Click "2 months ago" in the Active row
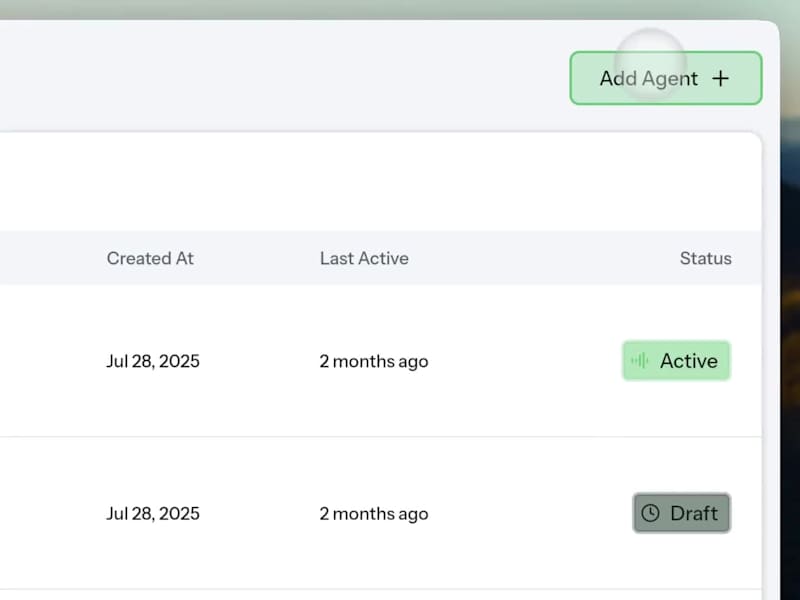800x600 pixels. [374, 361]
